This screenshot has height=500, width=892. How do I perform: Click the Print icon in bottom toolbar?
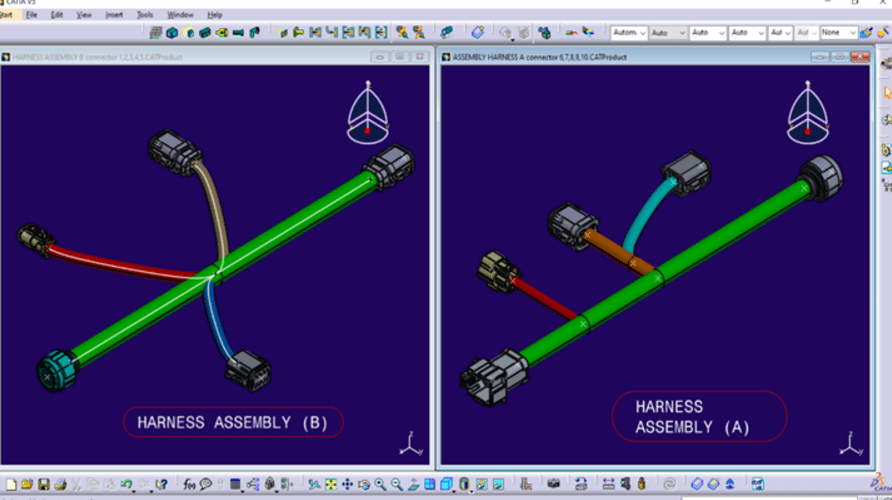[60, 485]
